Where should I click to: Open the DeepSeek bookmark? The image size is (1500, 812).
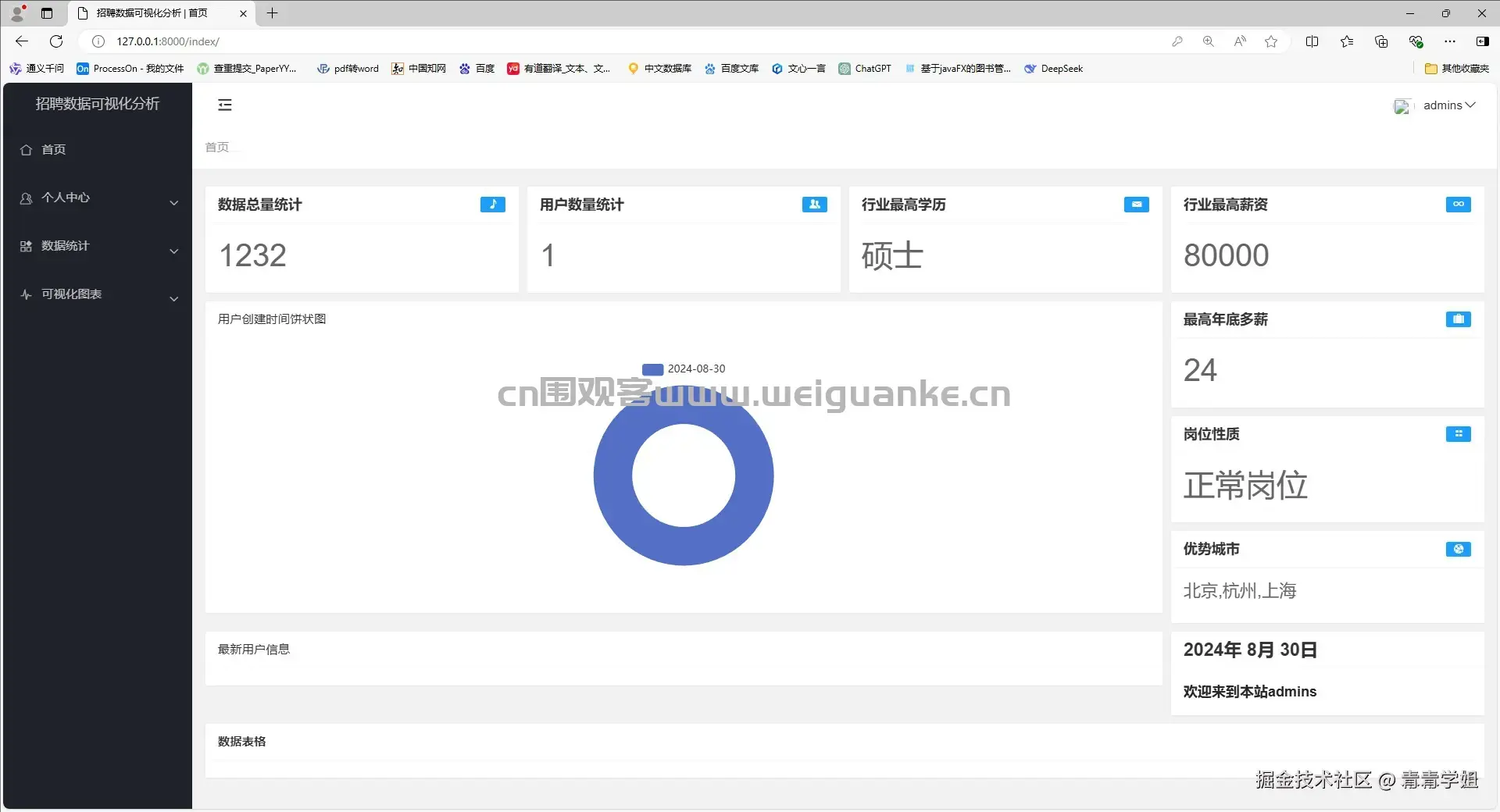[1054, 69]
